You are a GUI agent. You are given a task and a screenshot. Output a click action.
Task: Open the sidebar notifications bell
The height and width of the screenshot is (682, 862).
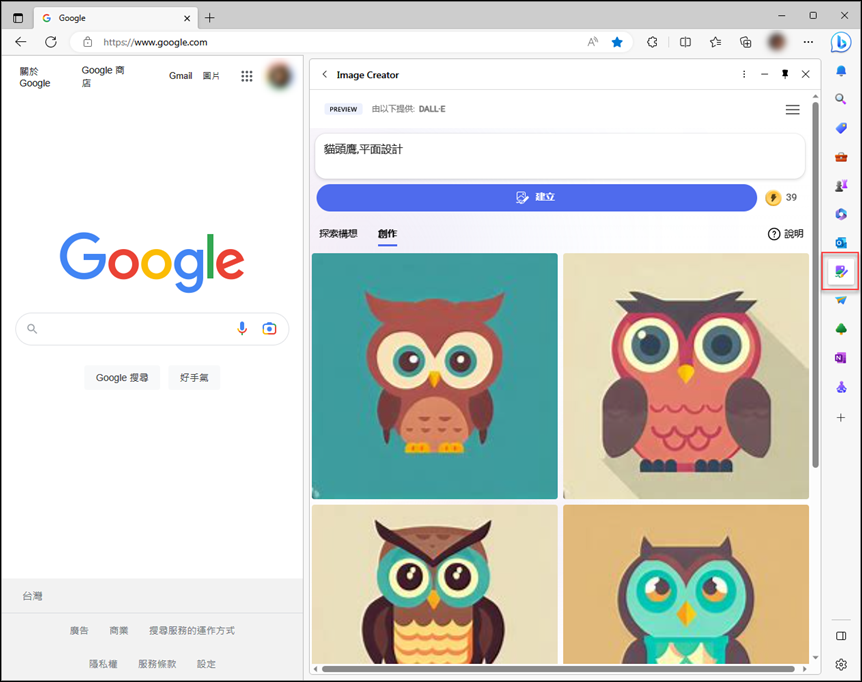tap(841, 71)
